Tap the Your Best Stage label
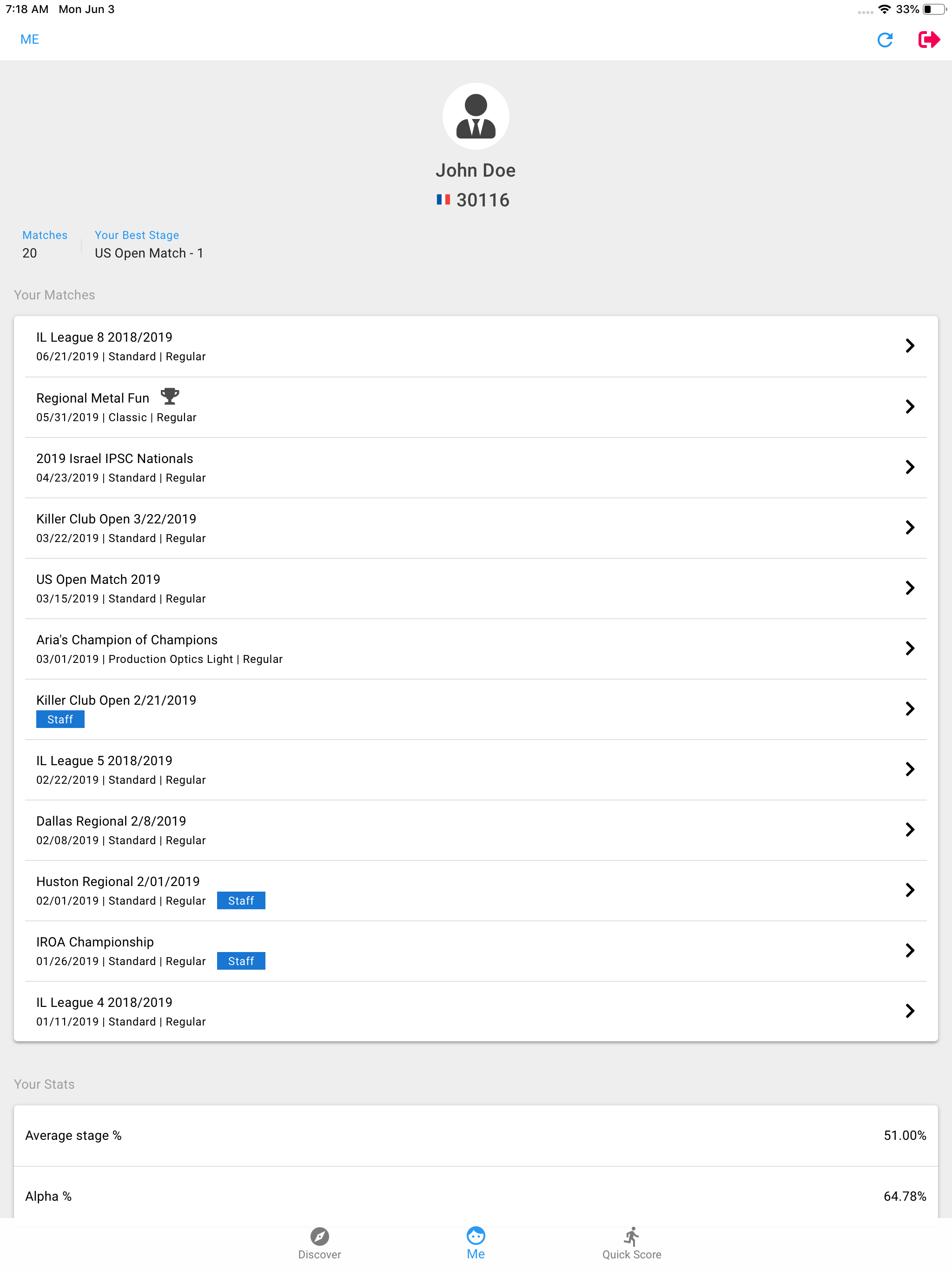The width and height of the screenshot is (952, 1270). (137, 235)
